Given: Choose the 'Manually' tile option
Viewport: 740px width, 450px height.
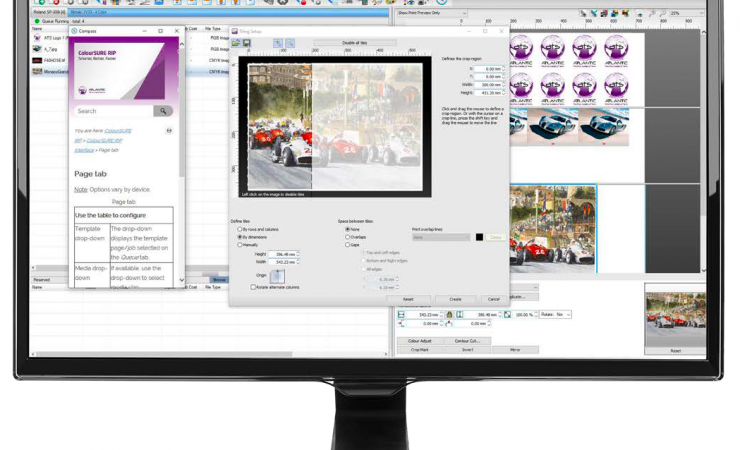Looking at the screenshot, I should [x=240, y=245].
